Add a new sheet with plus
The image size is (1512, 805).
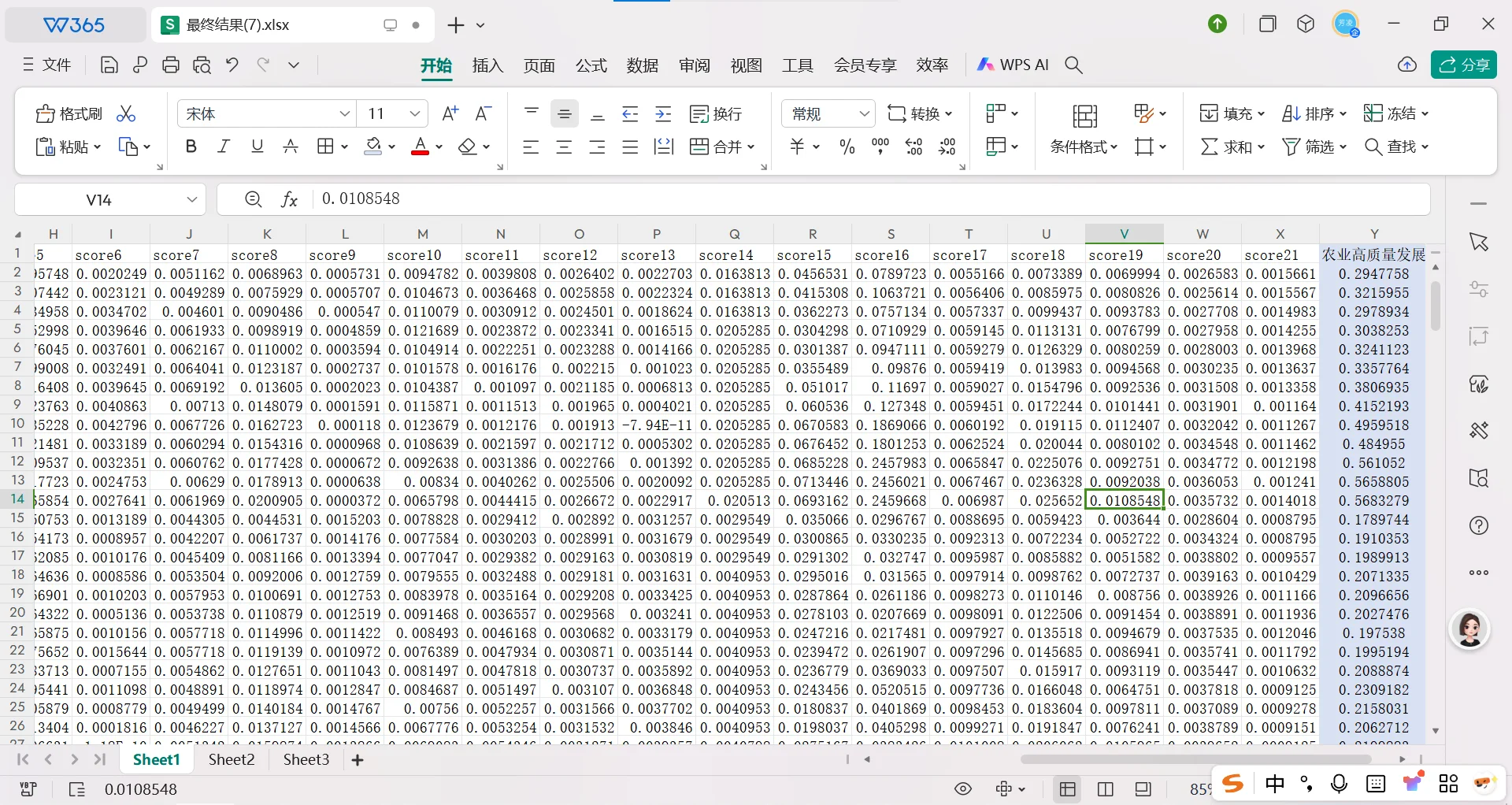coord(358,760)
